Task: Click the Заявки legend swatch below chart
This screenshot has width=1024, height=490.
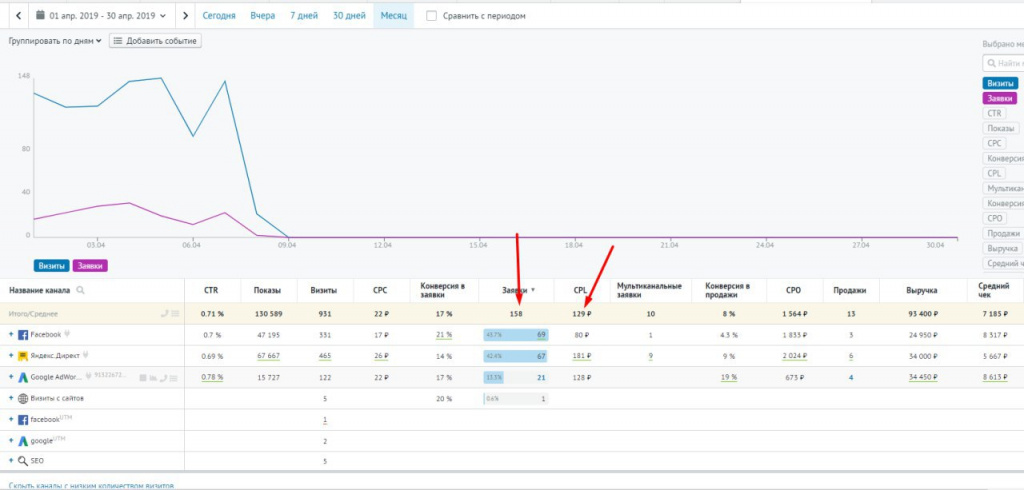Action: [91, 265]
